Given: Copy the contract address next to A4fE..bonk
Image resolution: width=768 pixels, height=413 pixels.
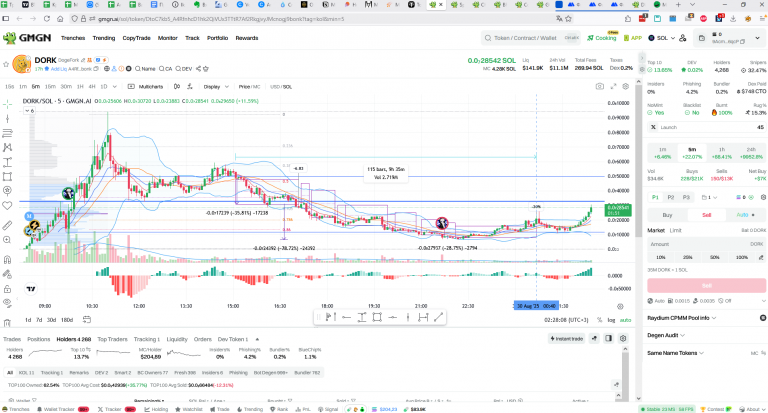Looking at the screenshot, I should point(96,69).
